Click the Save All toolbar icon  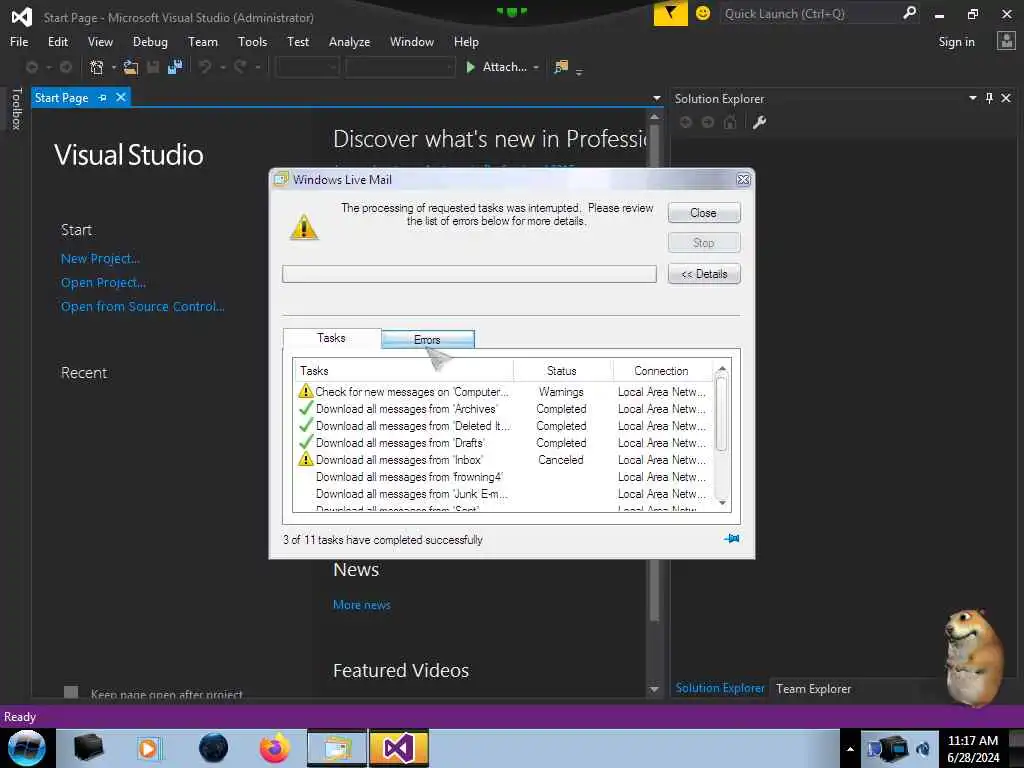point(175,67)
